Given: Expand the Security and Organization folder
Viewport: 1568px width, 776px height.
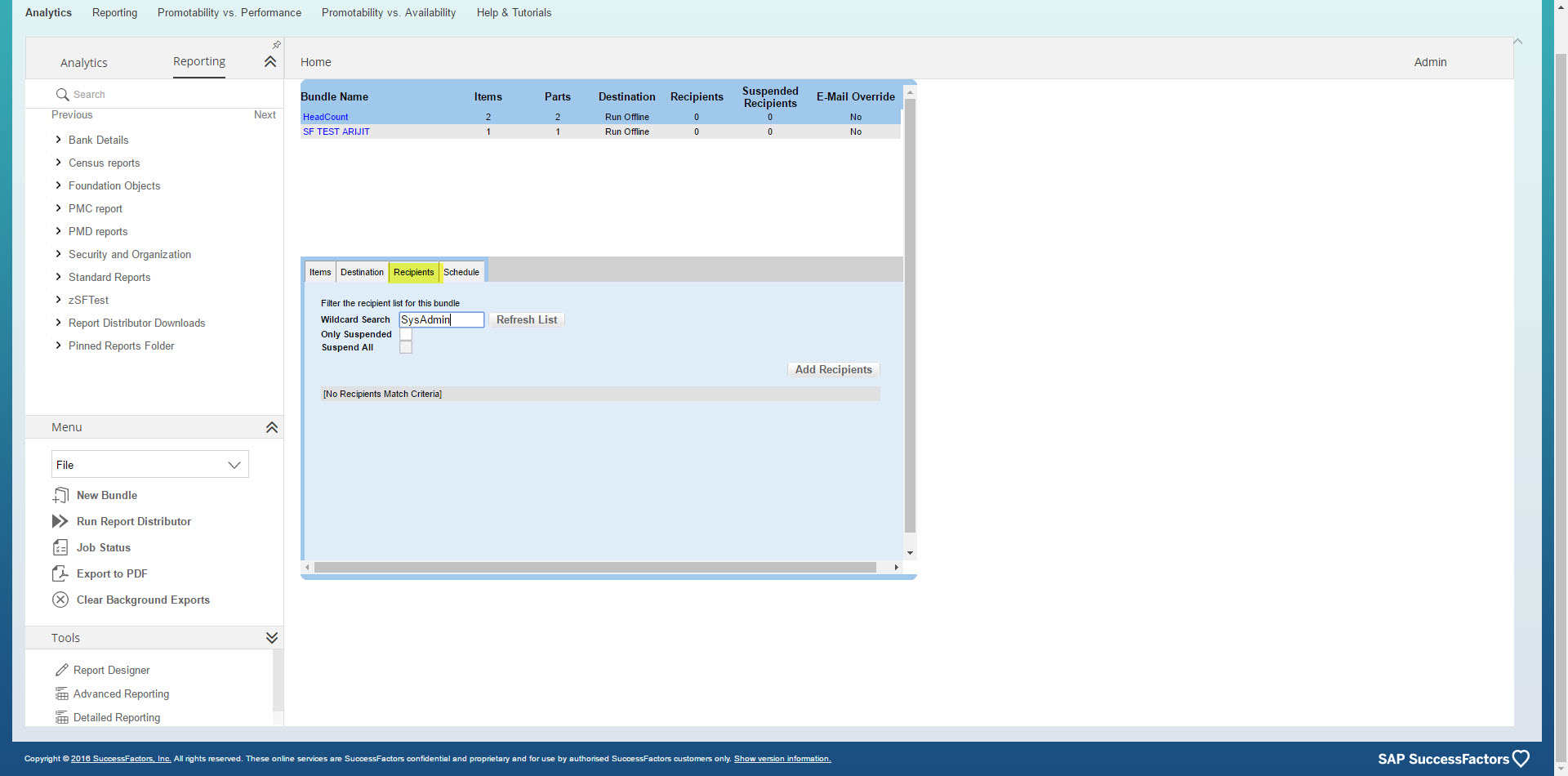Looking at the screenshot, I should click(x=58, y=254).
